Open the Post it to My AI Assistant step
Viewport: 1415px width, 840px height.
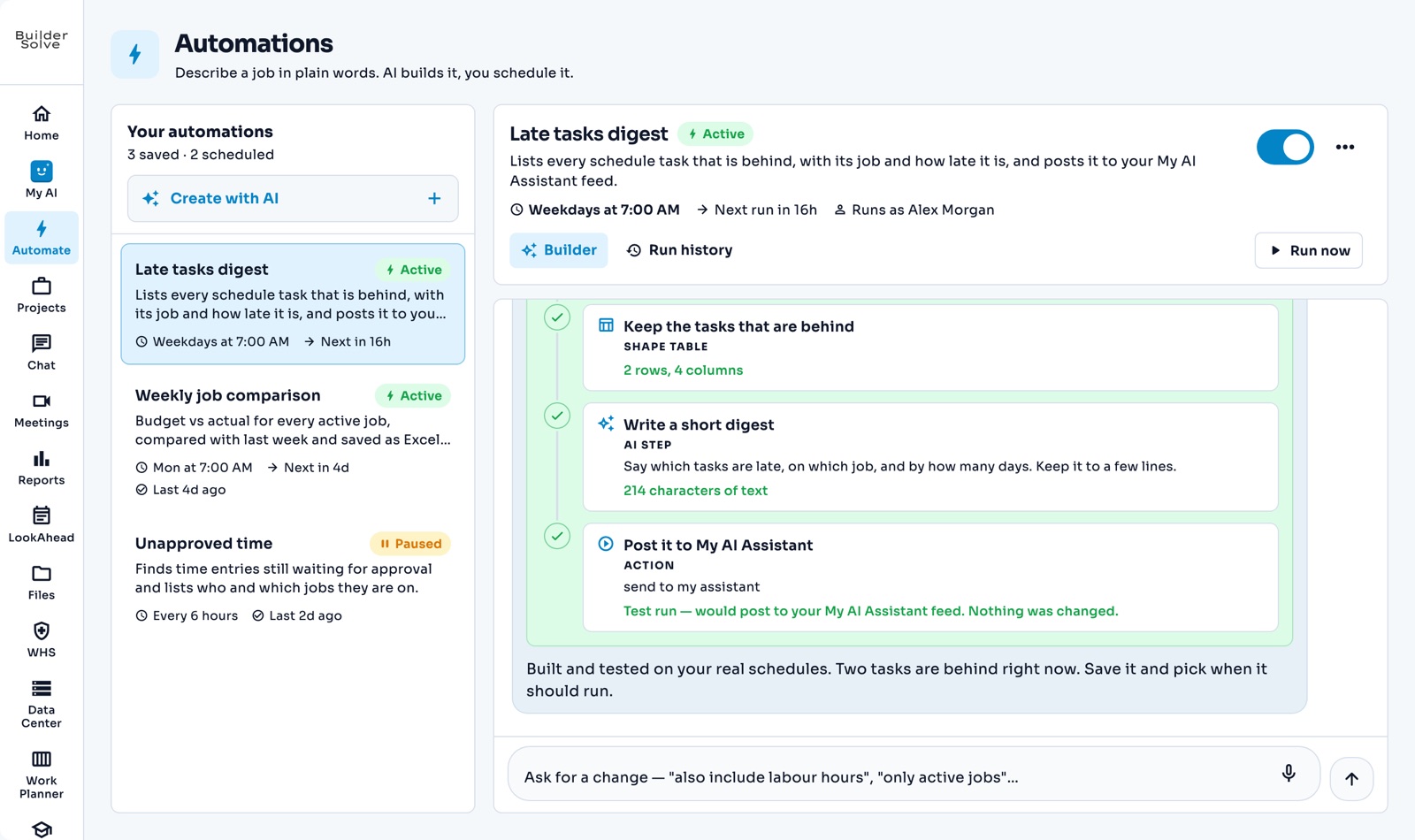pos(930,577)
